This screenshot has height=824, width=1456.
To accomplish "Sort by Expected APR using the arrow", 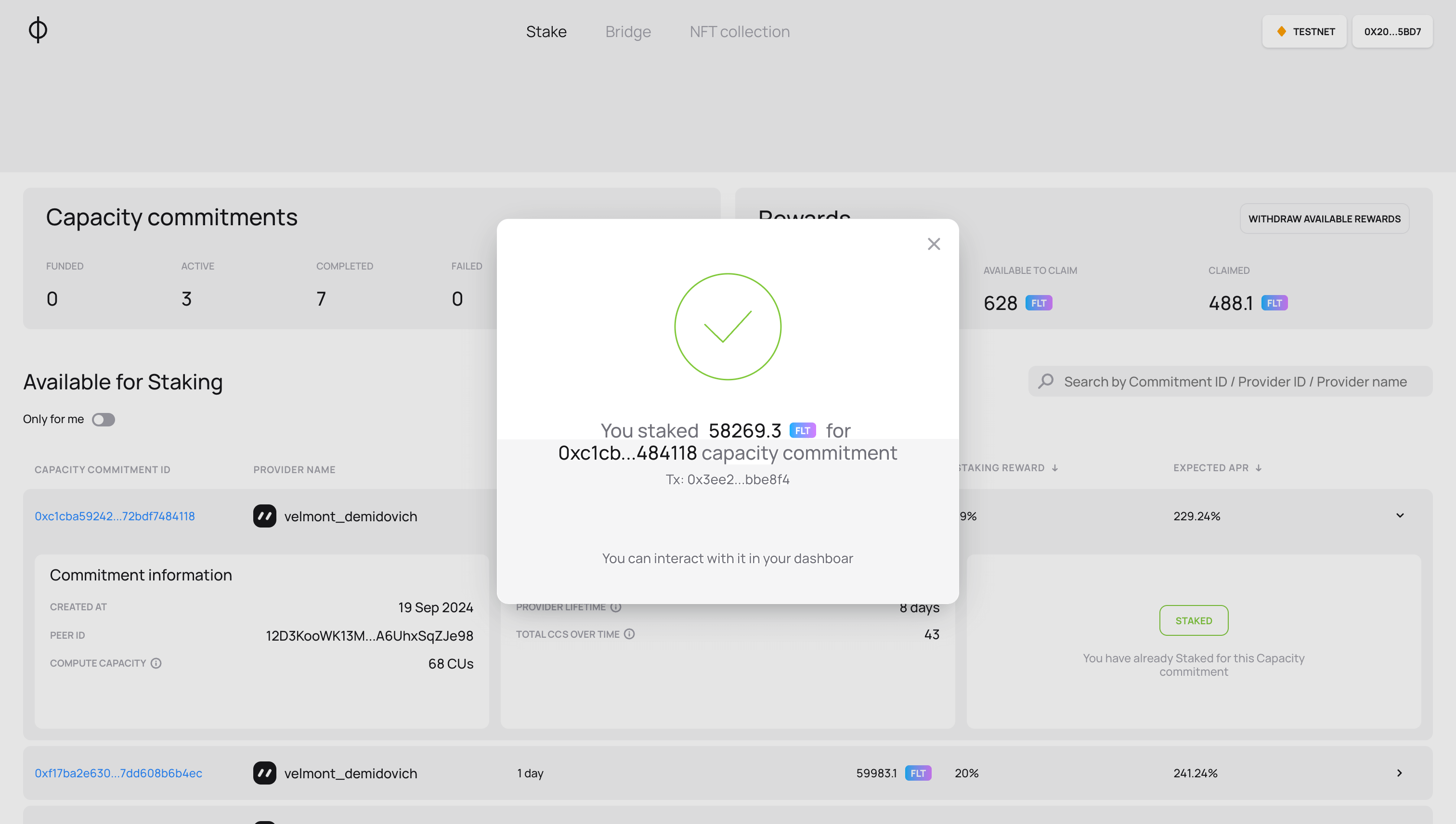I will click(1259, 467).
